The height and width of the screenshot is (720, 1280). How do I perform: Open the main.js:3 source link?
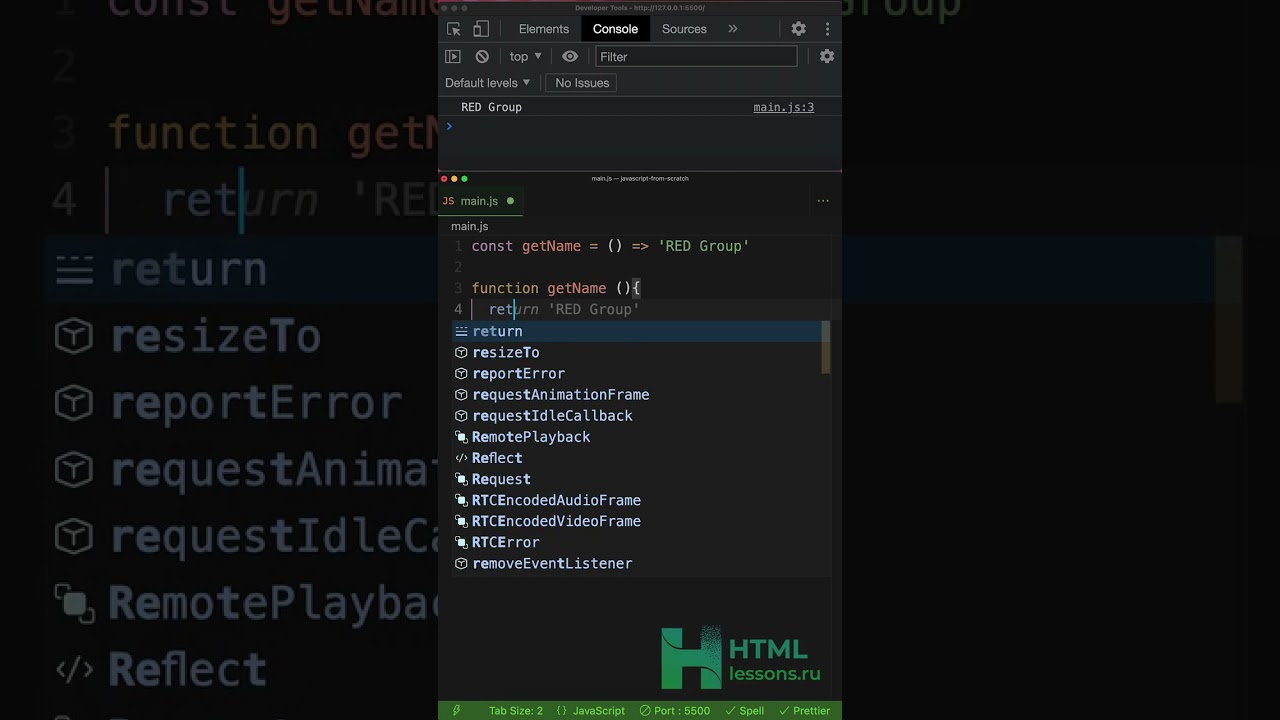[784, 107]
